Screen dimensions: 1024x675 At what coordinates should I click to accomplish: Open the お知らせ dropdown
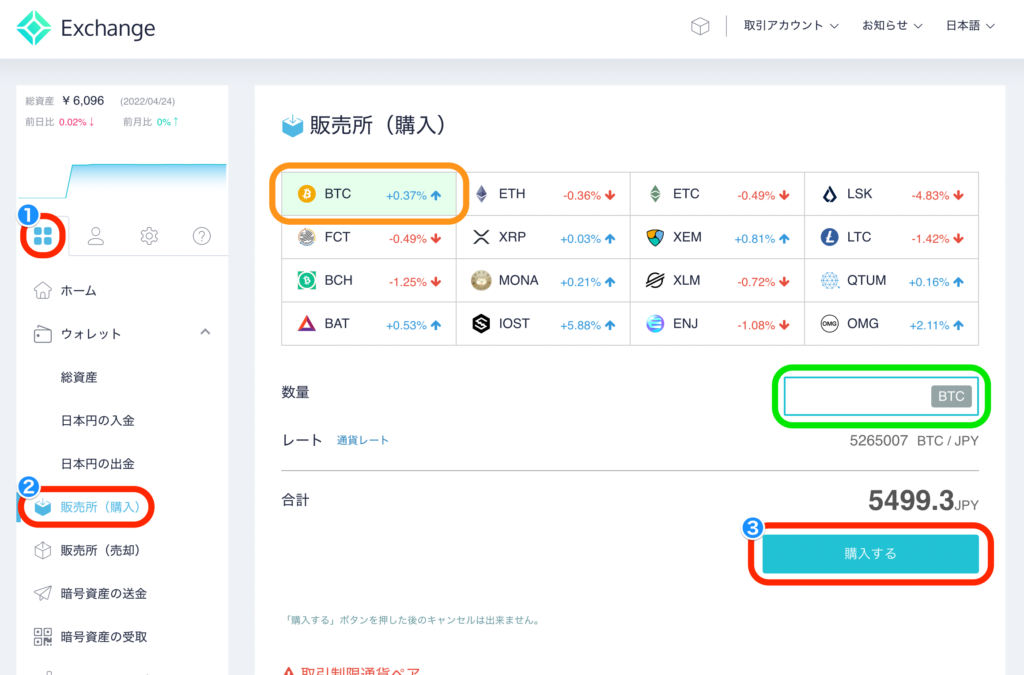click(892, 25)
